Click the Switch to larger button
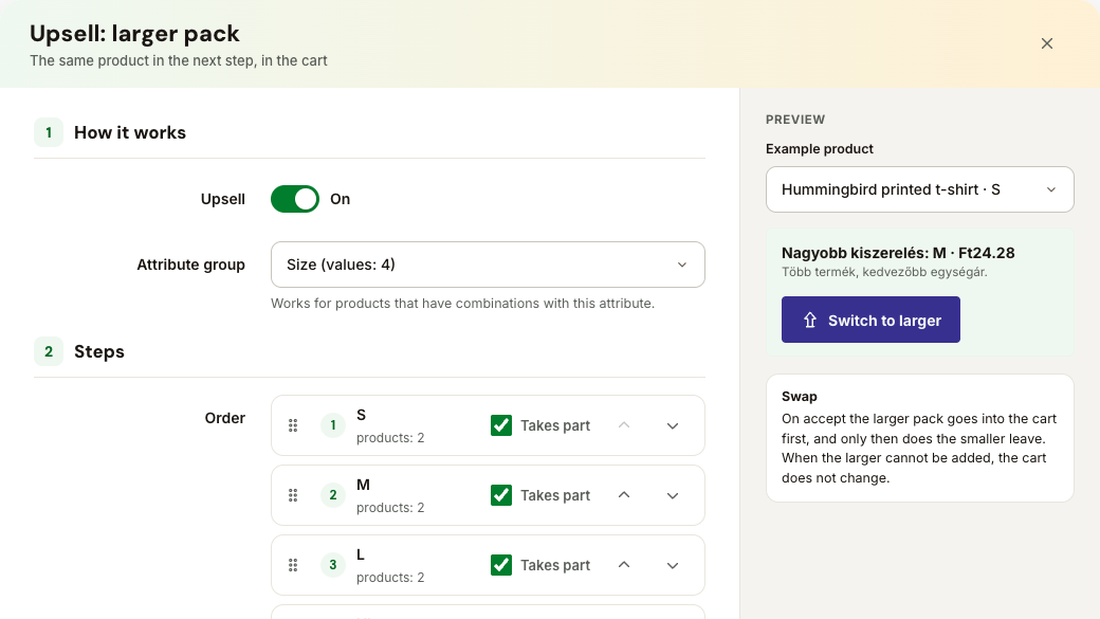This screenshot has height=619, width=1100. point(871,320)
